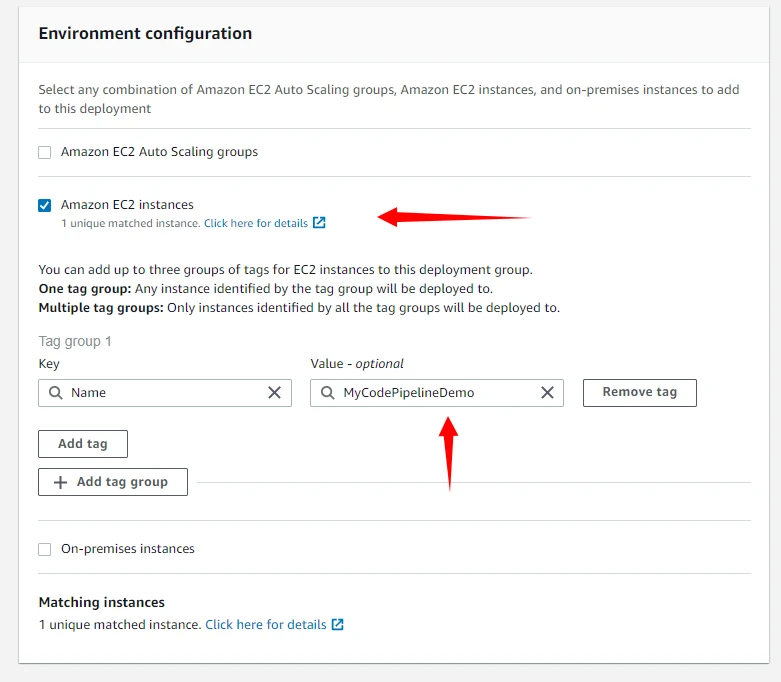This screenshot has height=682, width=781.
Task: Enable Amazon EC2 Auto Scaling groups checkbox
Action: pos(44,152)
